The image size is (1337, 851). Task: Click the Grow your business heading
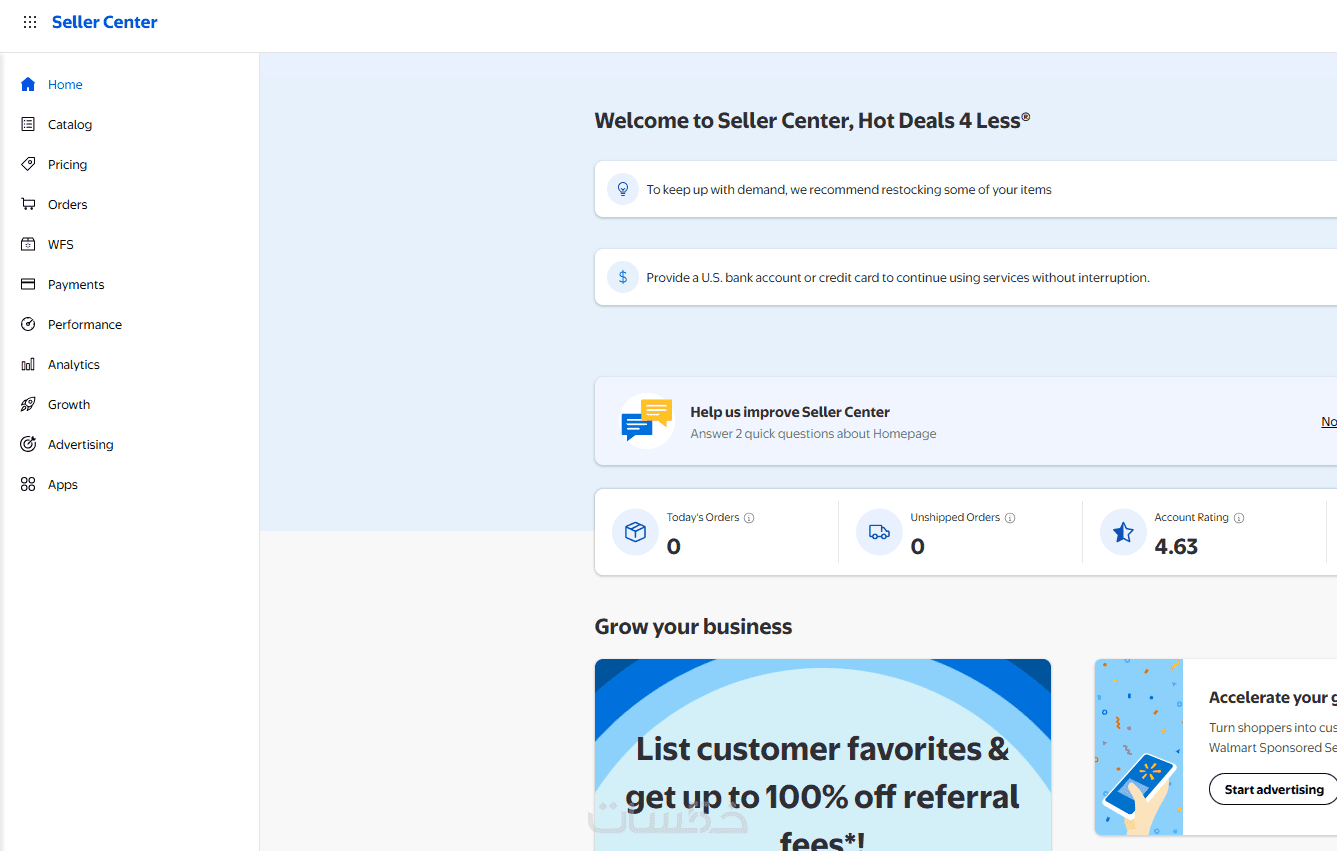[693, 627]
